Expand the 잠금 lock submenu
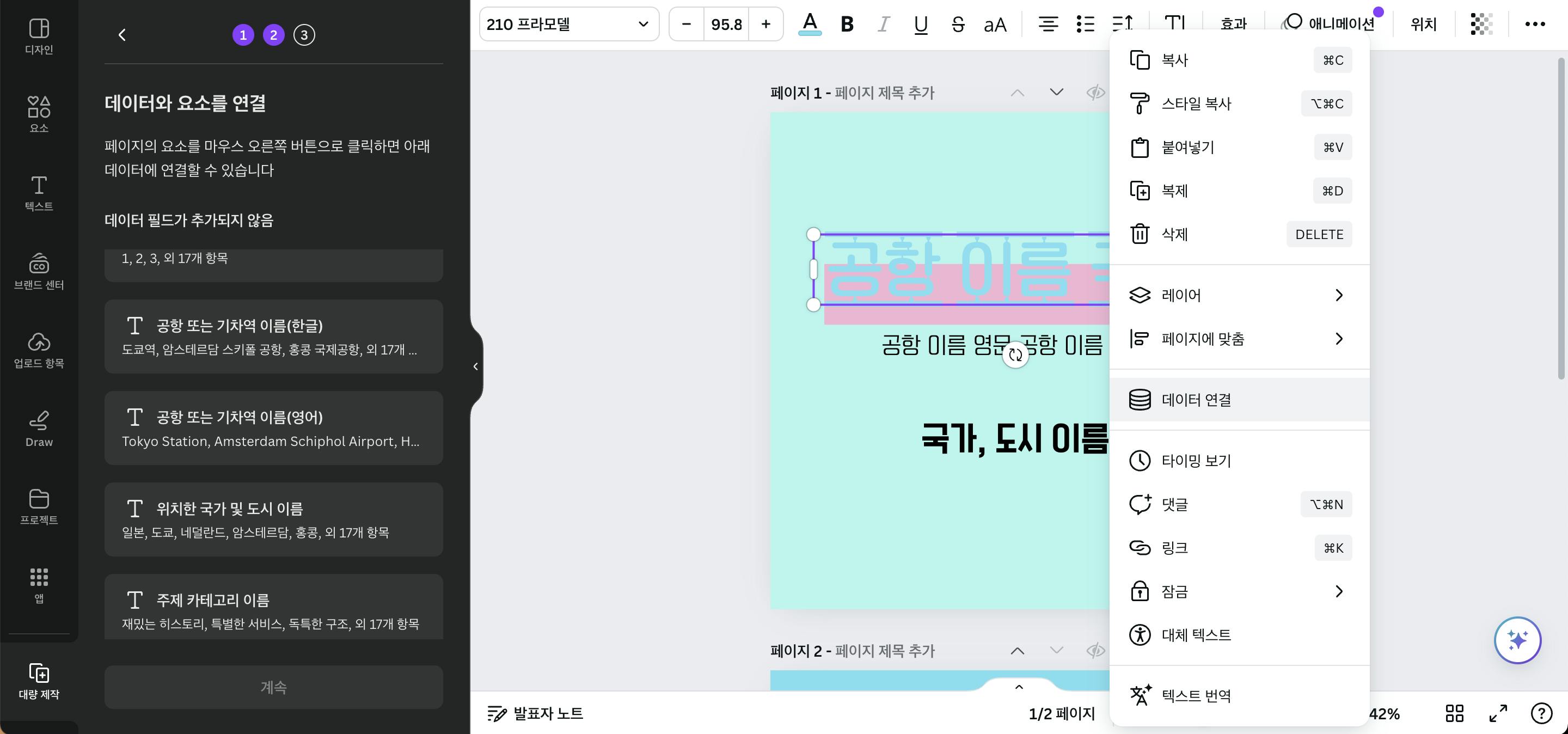The image size is (1568, 734). [x=1239, y=591]
